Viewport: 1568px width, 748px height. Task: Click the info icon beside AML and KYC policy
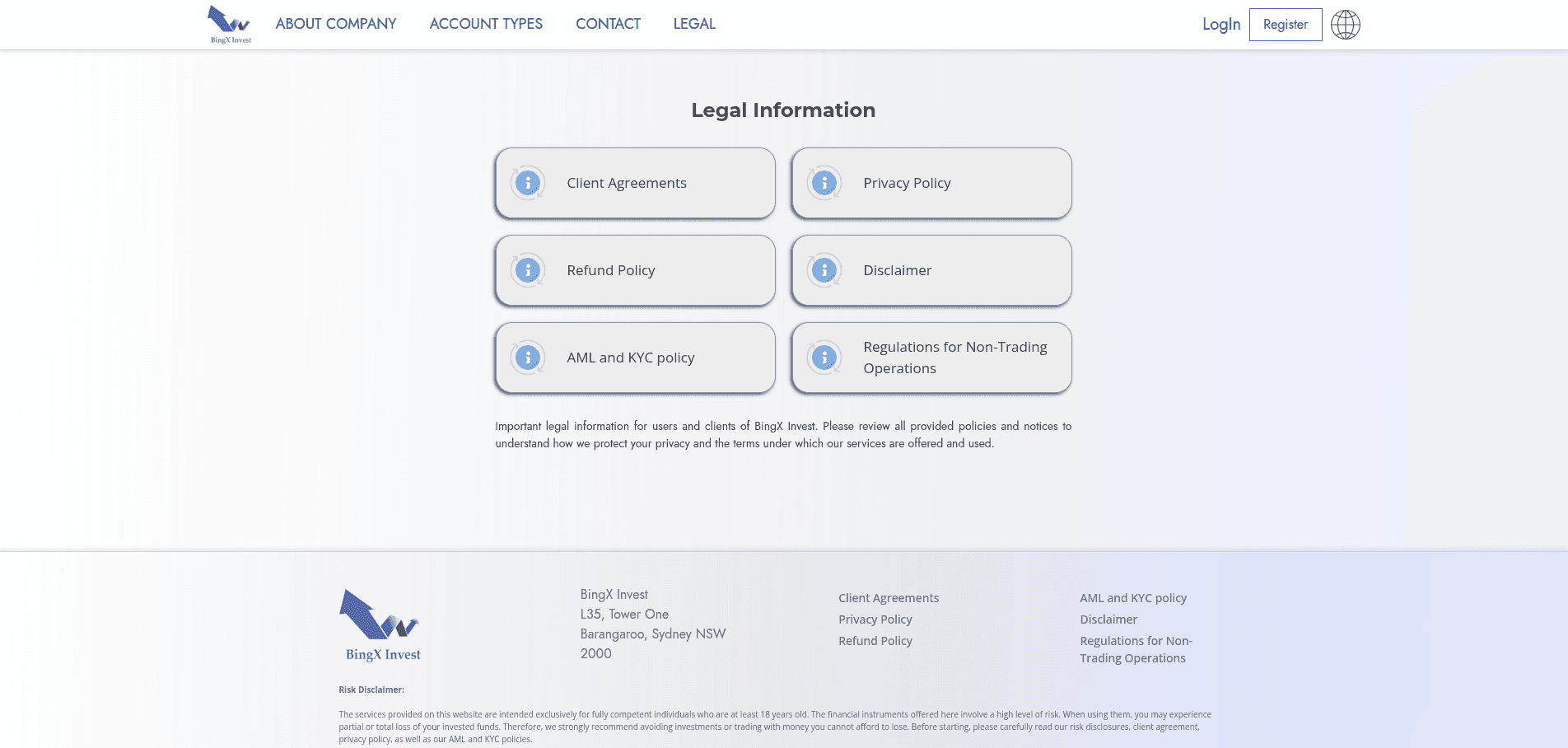[527, 358]
